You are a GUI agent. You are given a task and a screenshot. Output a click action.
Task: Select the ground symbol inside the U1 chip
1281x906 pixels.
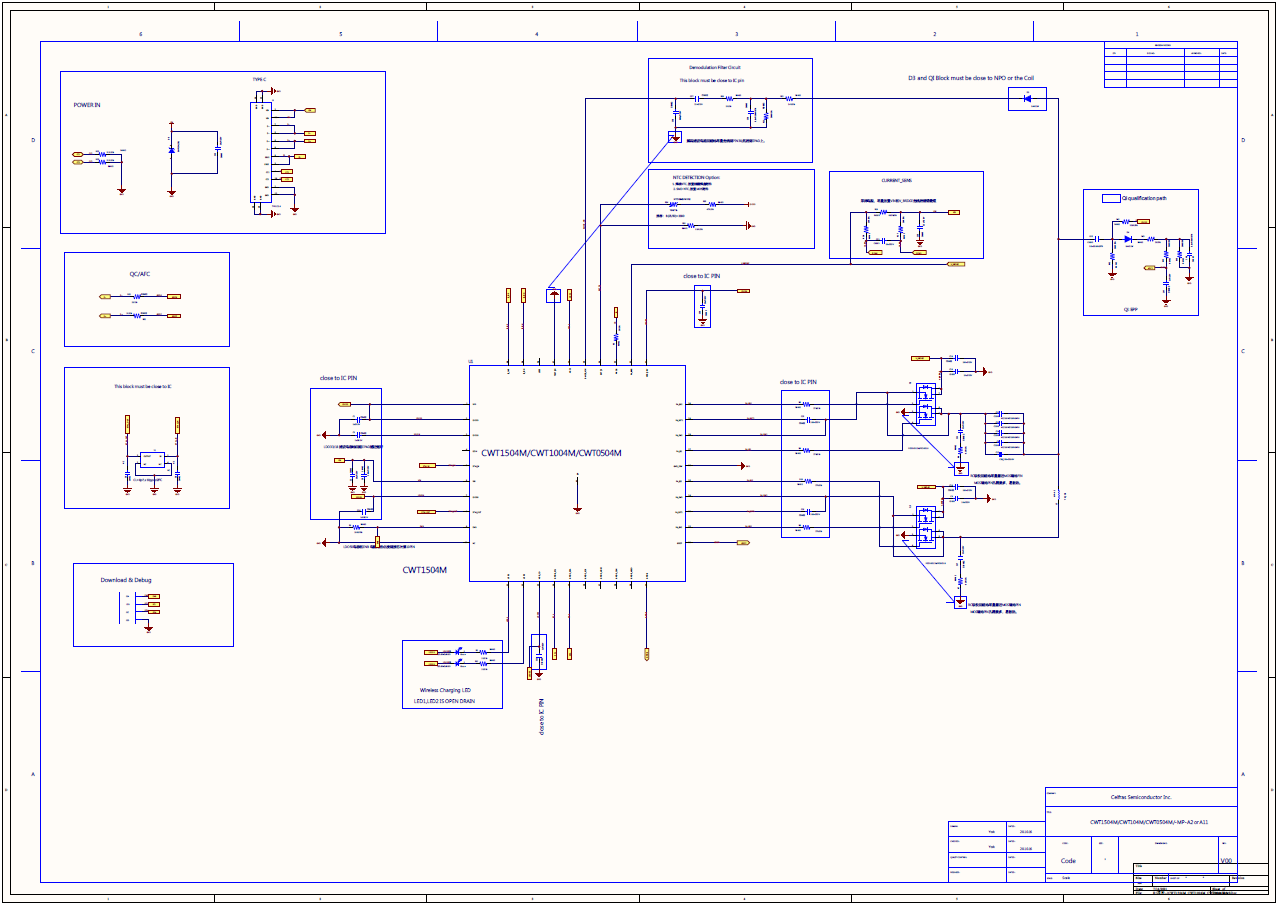pyautogui.click(x=577, y=509)
